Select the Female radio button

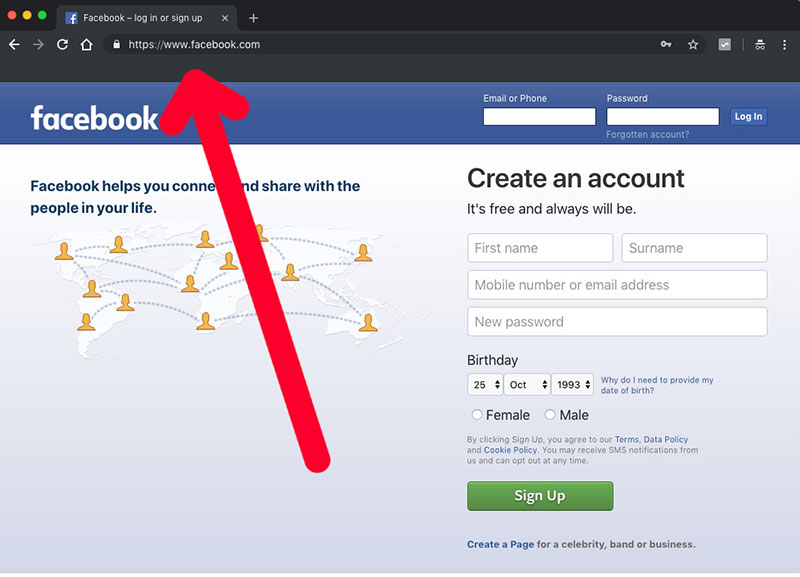tap(477, 415)
